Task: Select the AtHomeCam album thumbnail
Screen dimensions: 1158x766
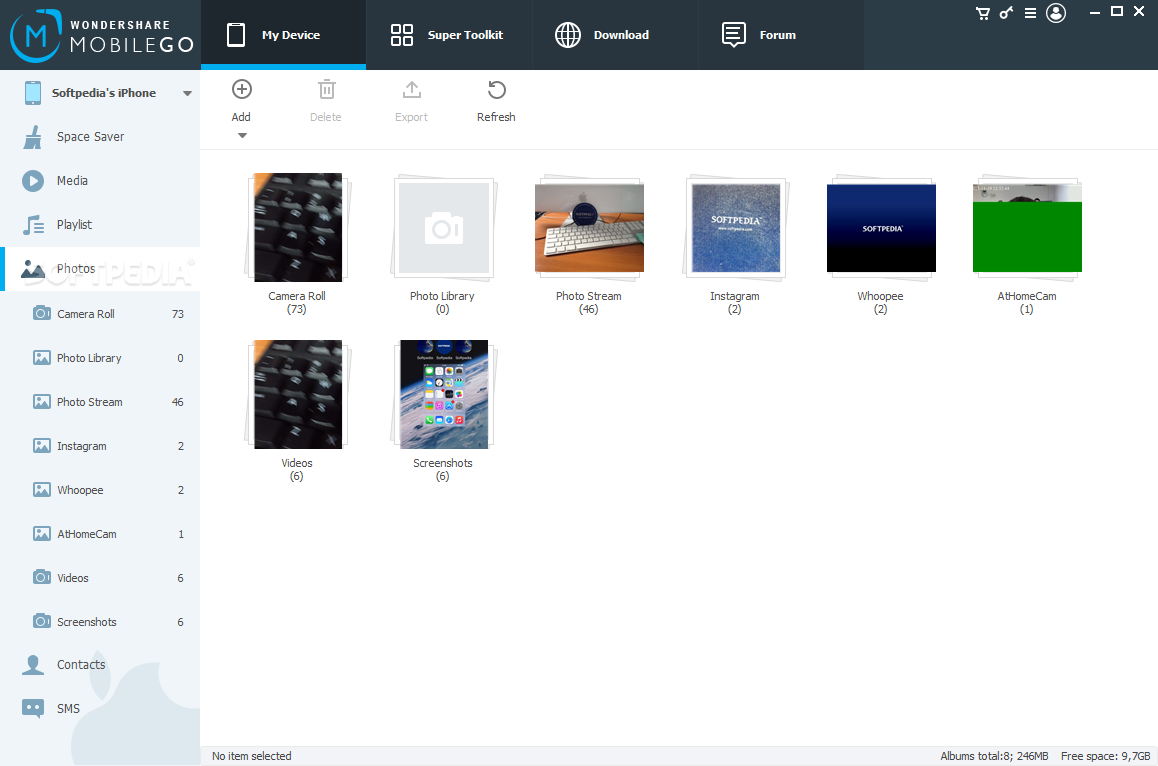Action: pos(1027,228)
